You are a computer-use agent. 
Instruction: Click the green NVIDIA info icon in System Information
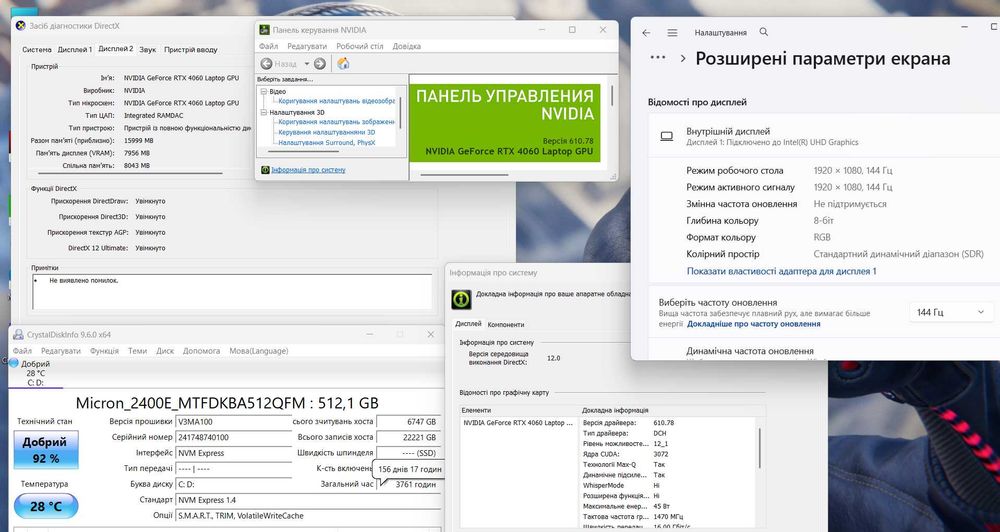pyautogui.click(x=461, y=299)
